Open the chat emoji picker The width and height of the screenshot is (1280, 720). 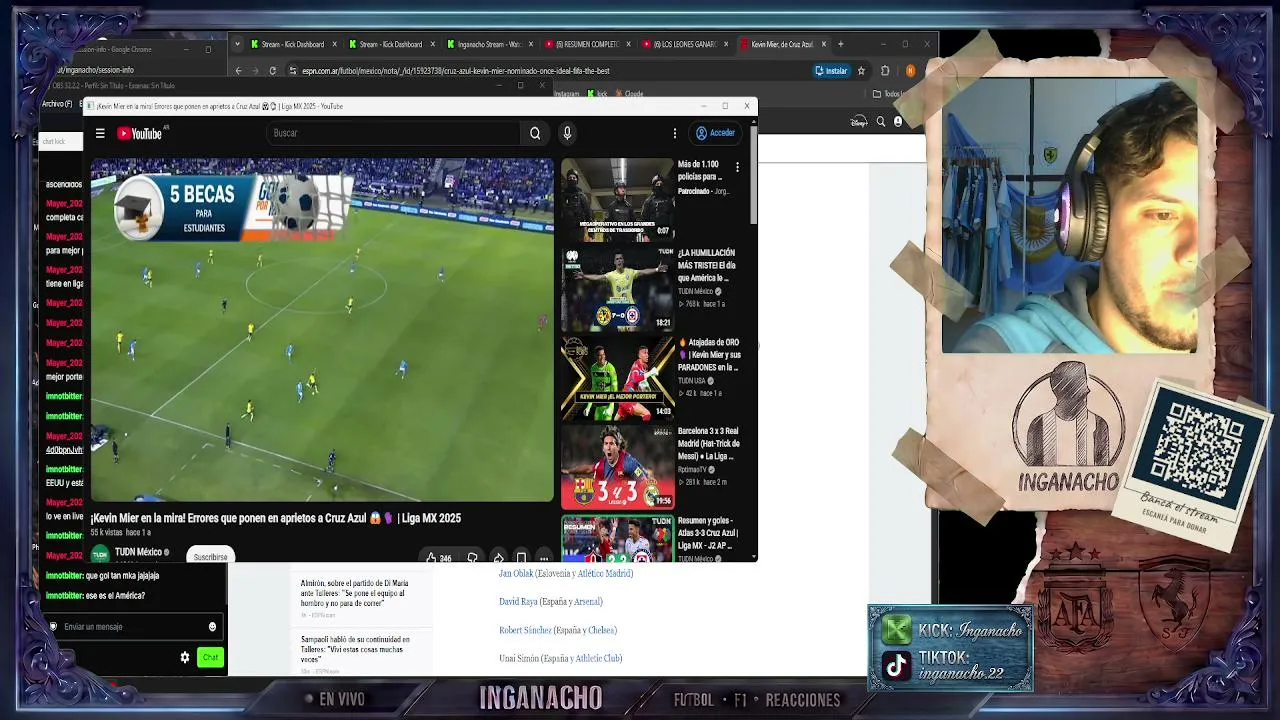point(212,627)
